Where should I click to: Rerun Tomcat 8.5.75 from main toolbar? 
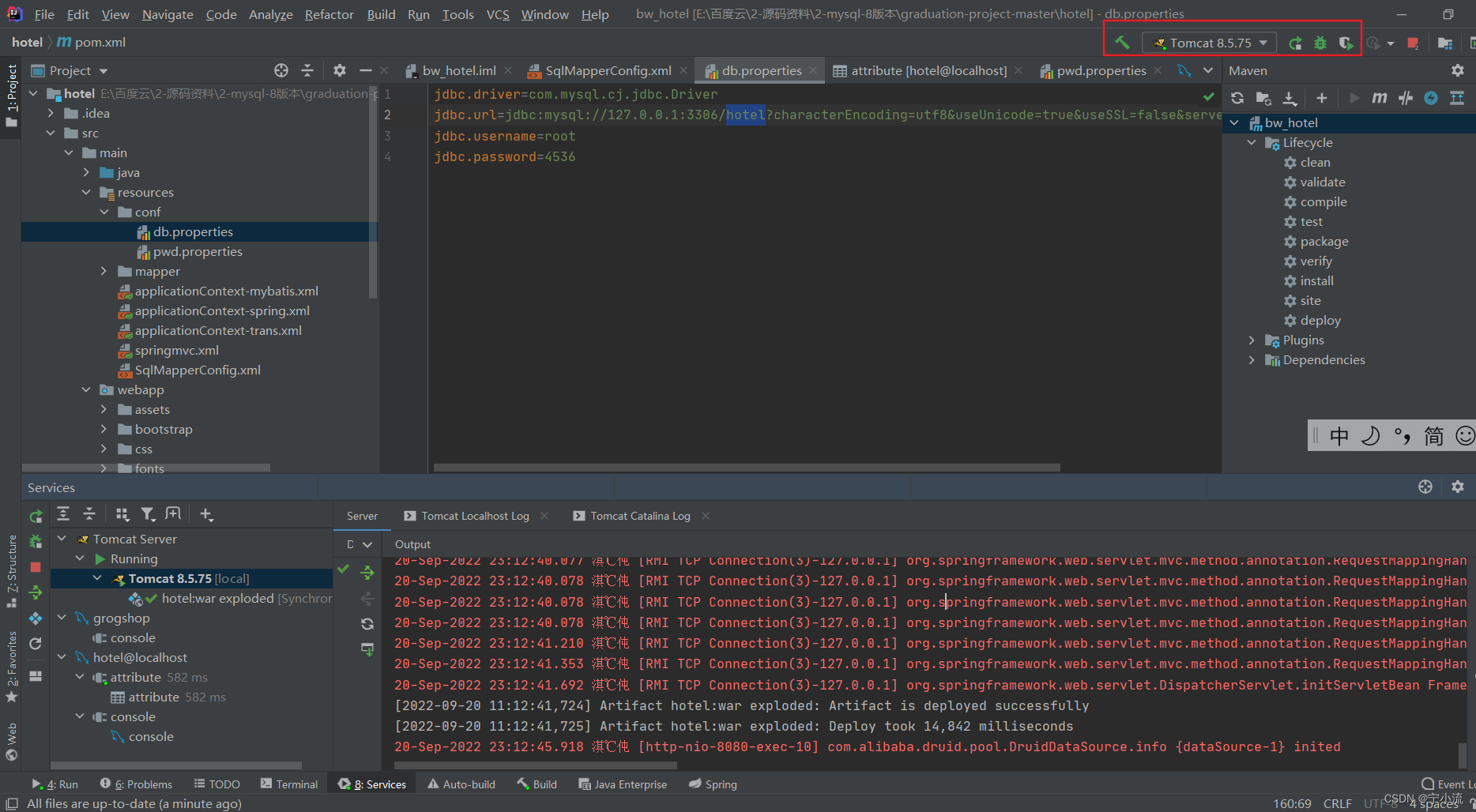click(1295, 43)
